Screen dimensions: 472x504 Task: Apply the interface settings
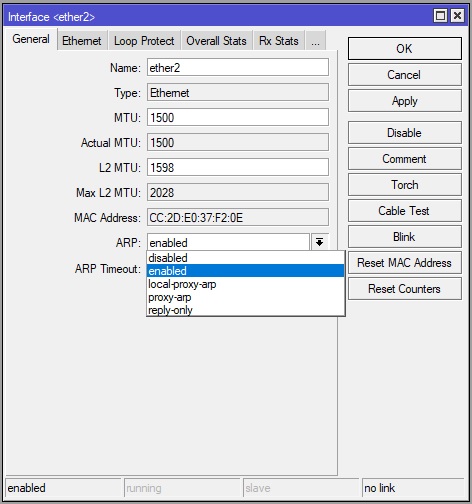405,101
